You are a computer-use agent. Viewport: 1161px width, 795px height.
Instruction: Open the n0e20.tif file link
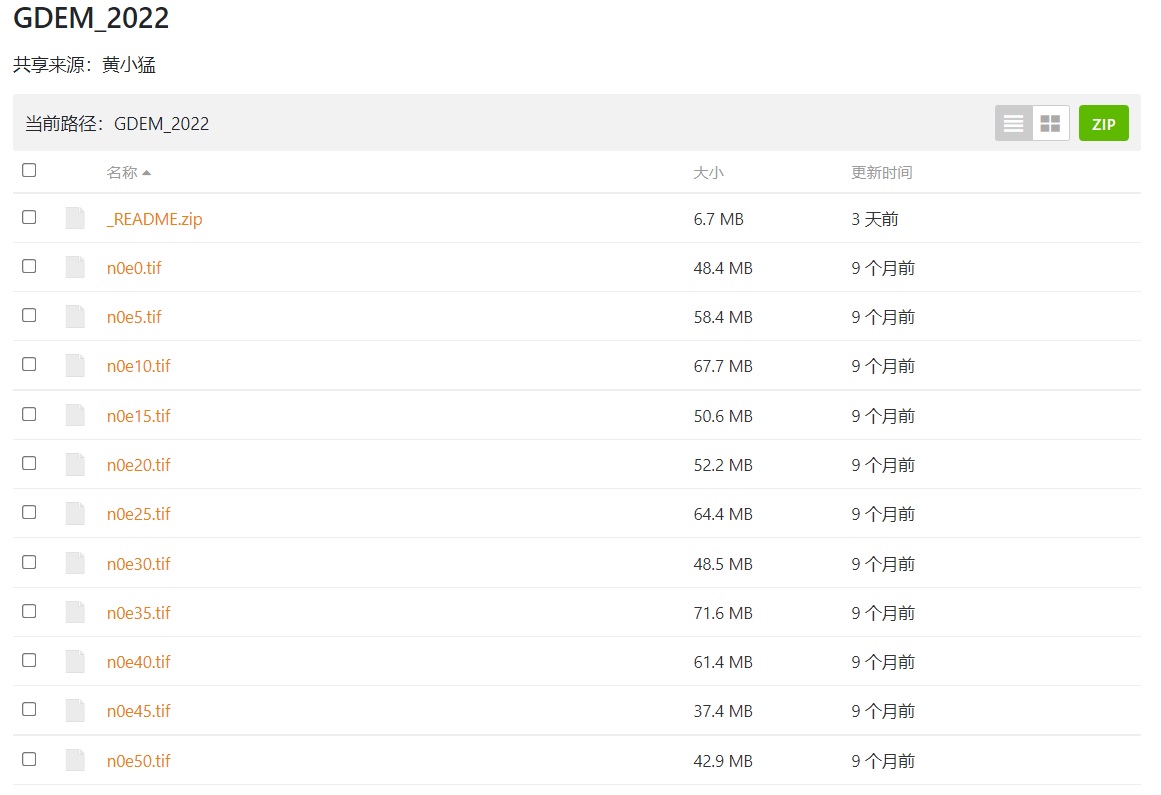[x=138, y=465]
